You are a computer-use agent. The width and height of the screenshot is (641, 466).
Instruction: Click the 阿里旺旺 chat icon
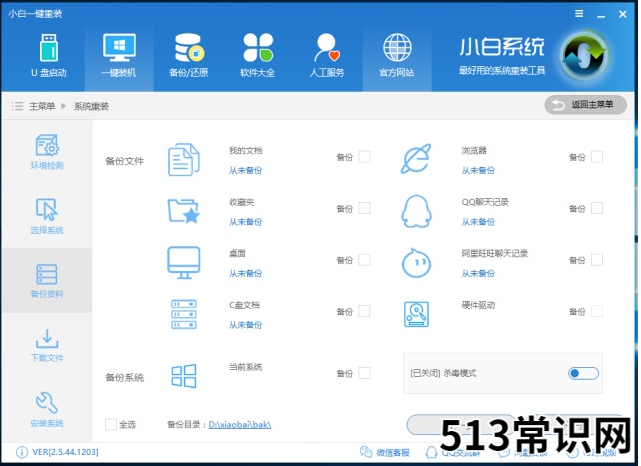[x=416, y=263]
